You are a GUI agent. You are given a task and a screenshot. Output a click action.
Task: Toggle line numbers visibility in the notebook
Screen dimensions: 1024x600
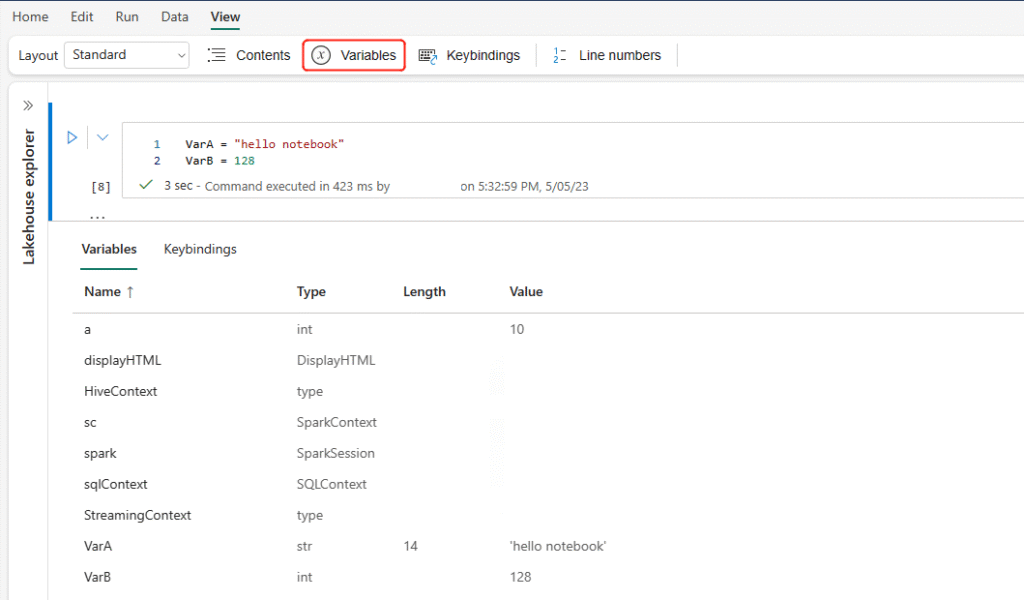[x=606, y=55]
